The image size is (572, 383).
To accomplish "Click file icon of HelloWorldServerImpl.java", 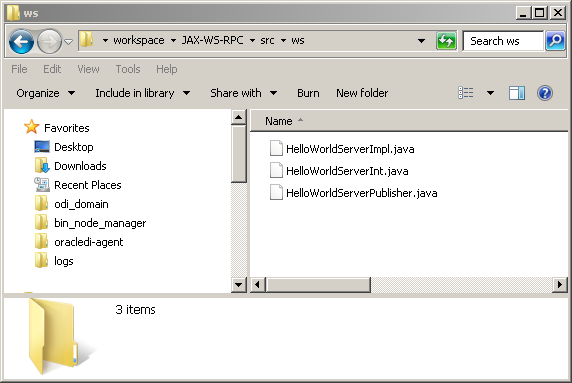I will click(x=276, y=148).
